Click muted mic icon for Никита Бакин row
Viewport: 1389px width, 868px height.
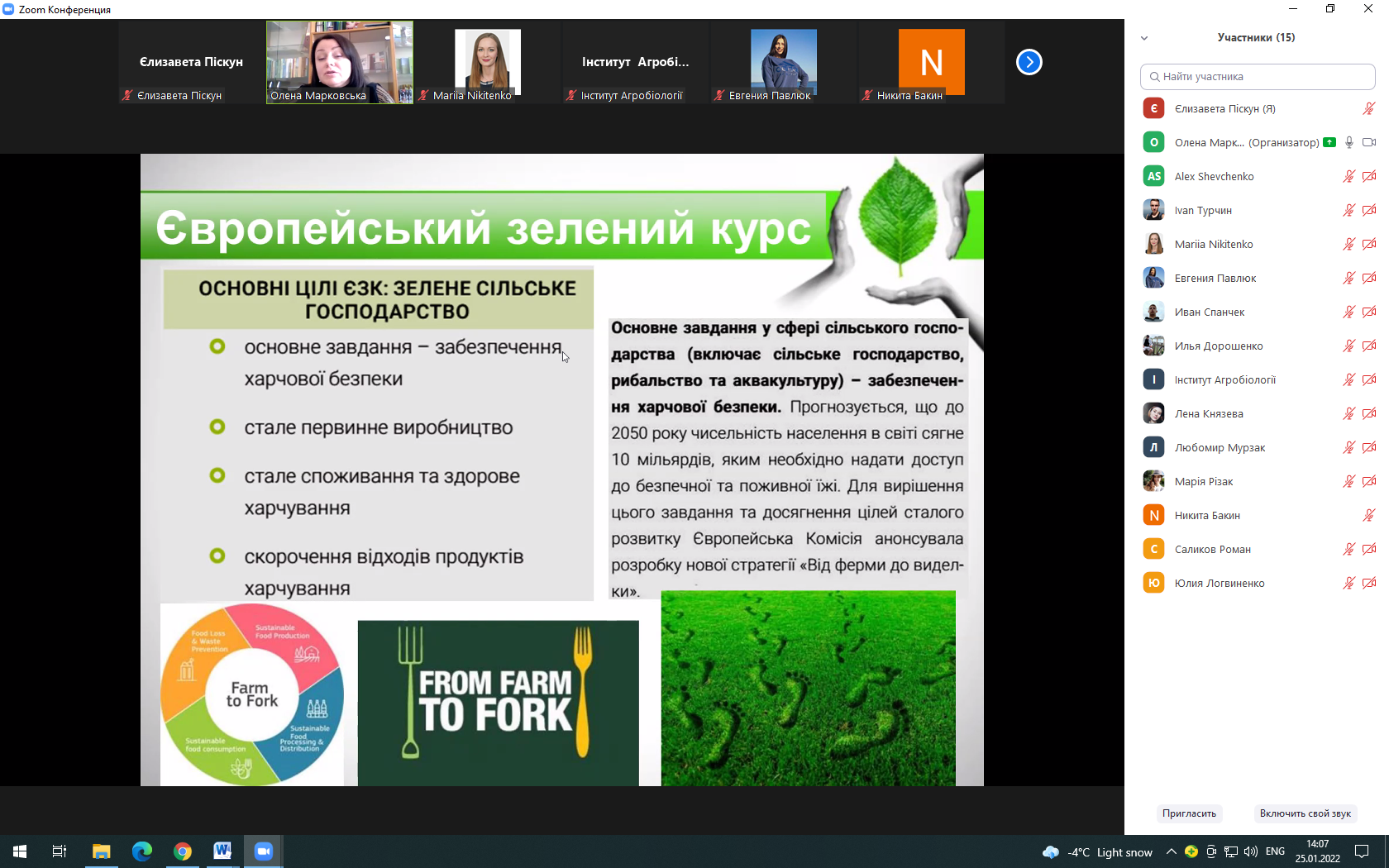tap(1369, 515)
